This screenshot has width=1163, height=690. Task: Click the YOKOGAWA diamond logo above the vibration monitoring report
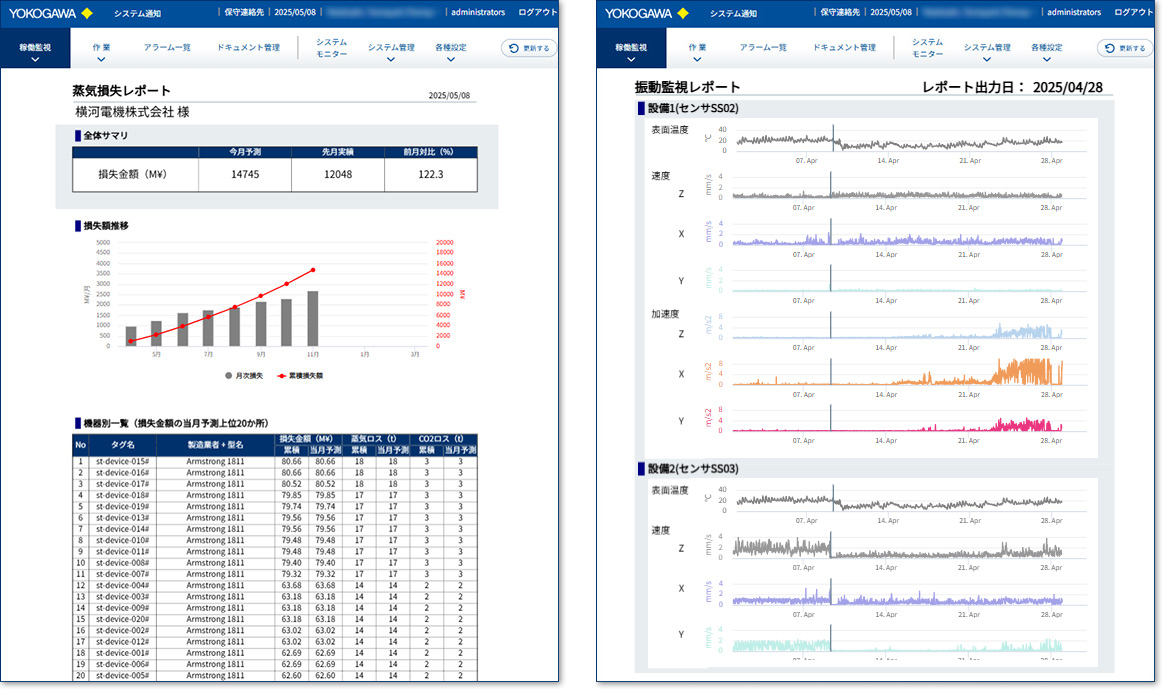point(645,13)
